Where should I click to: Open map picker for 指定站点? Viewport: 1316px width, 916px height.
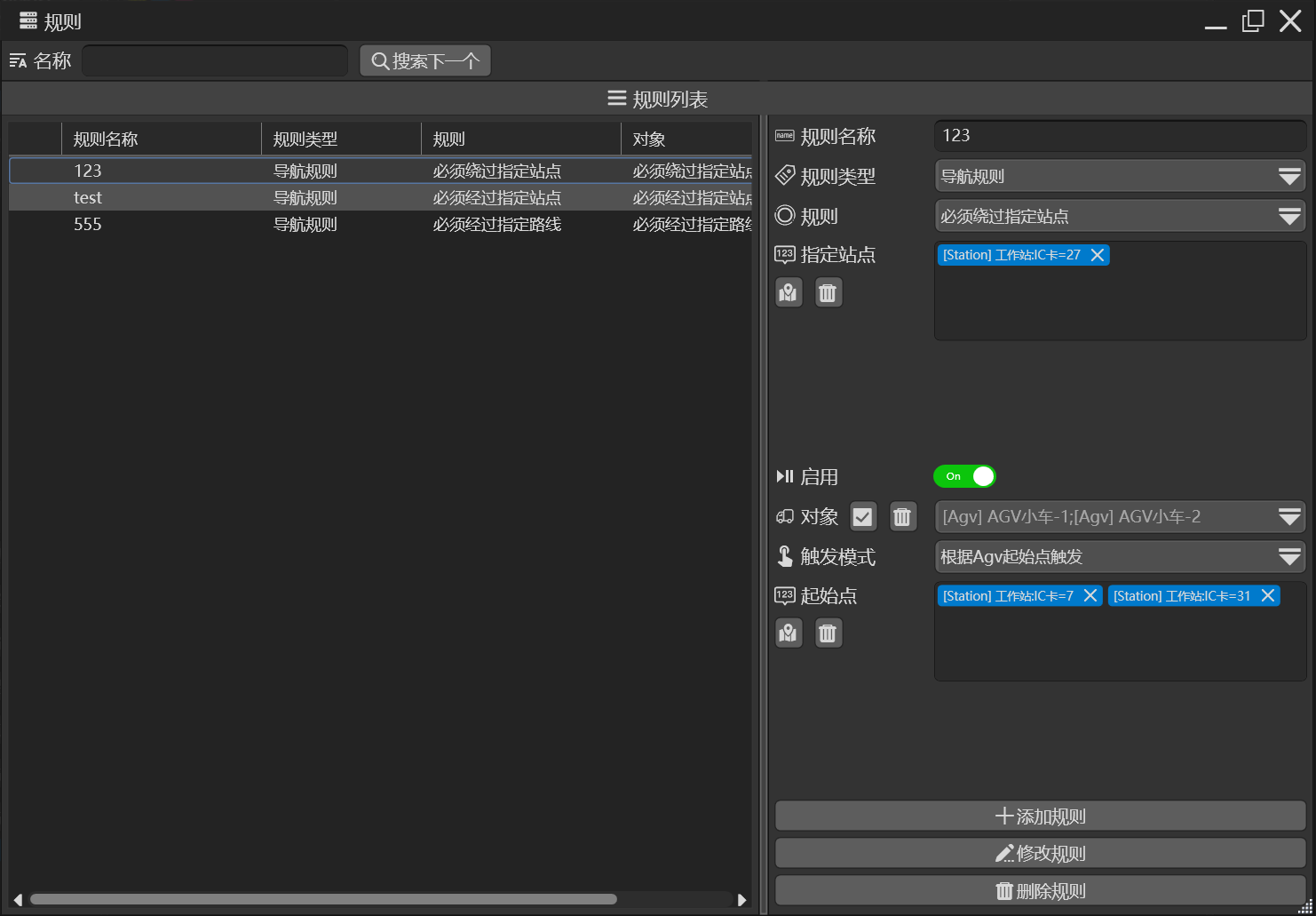click(789, 292)
